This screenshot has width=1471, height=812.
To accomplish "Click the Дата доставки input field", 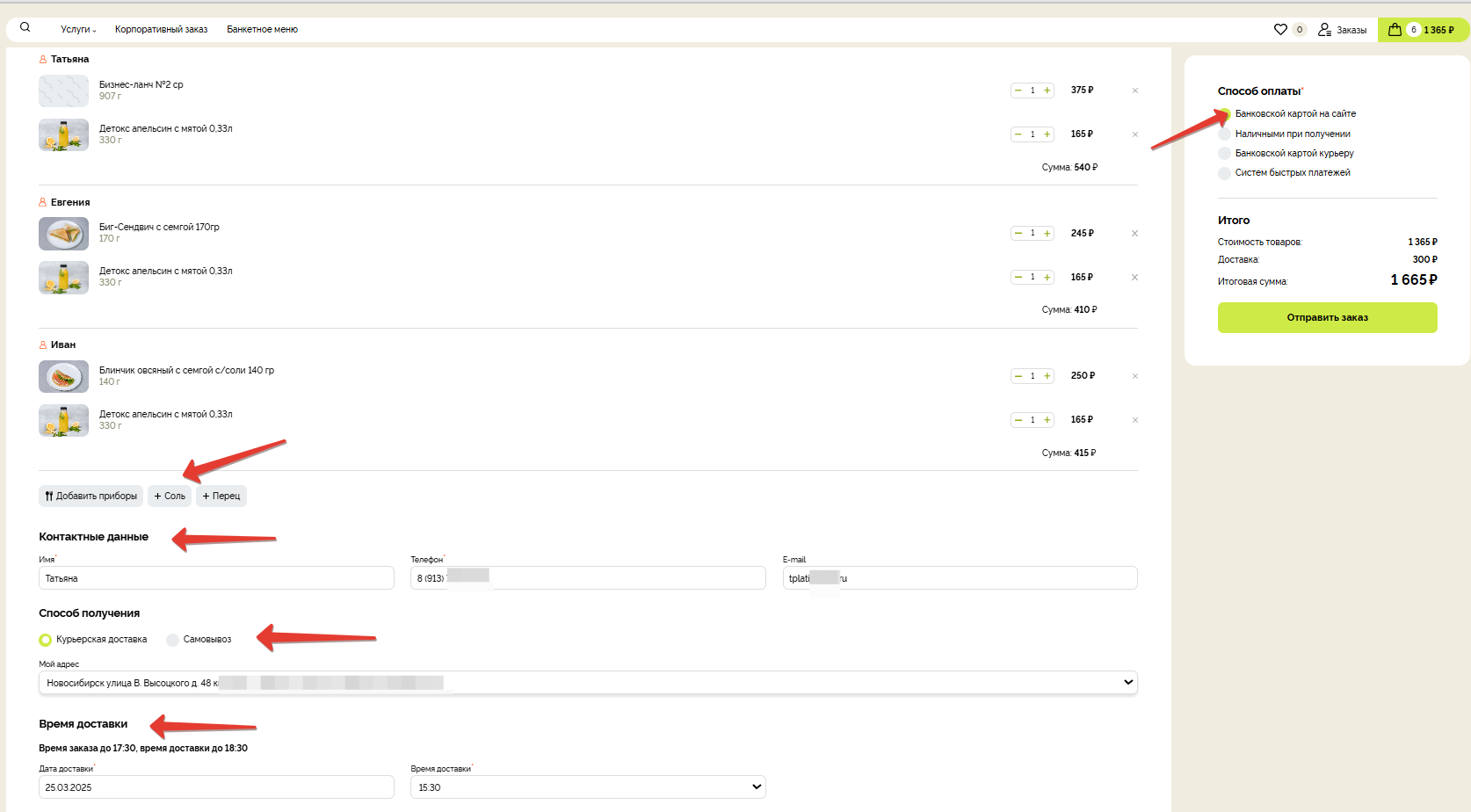I will click(x=216, y=787).
